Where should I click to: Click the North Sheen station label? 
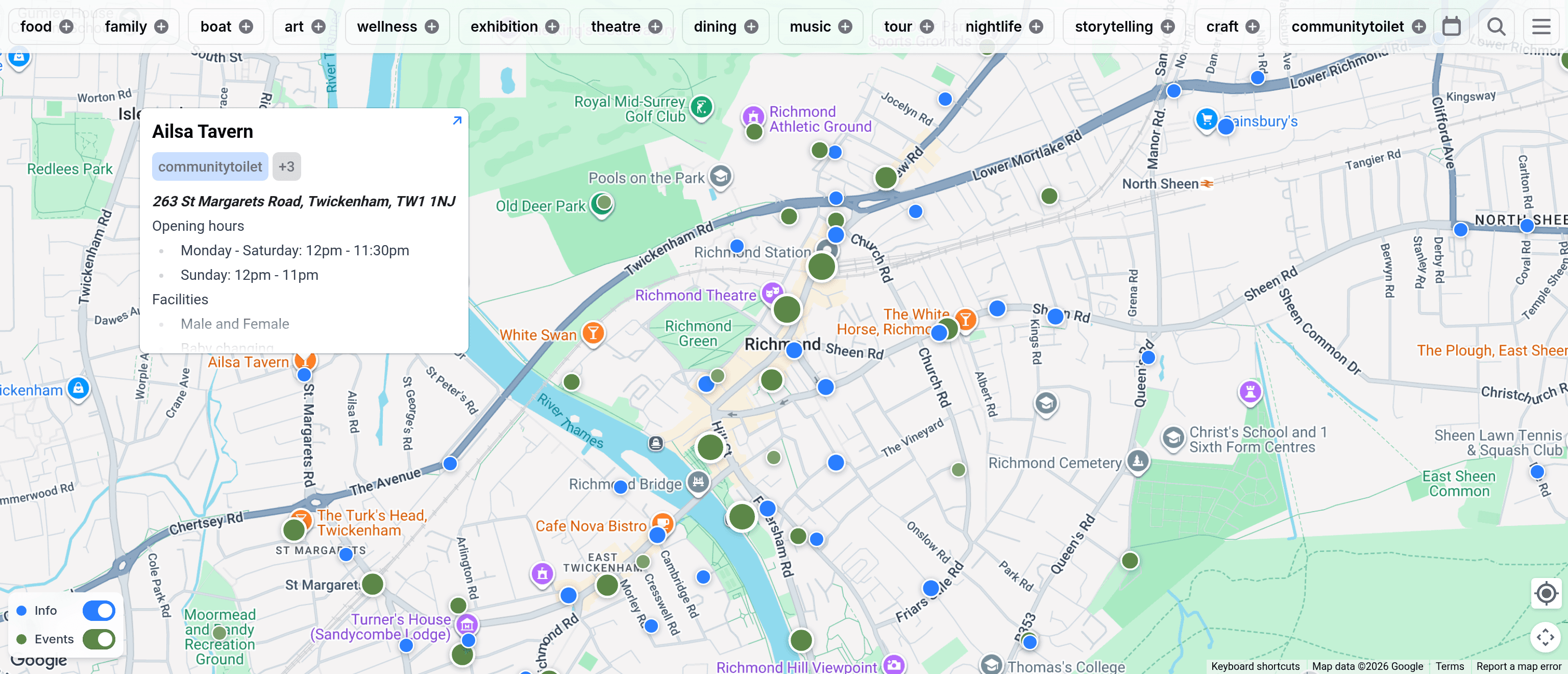pos(1160,184)
